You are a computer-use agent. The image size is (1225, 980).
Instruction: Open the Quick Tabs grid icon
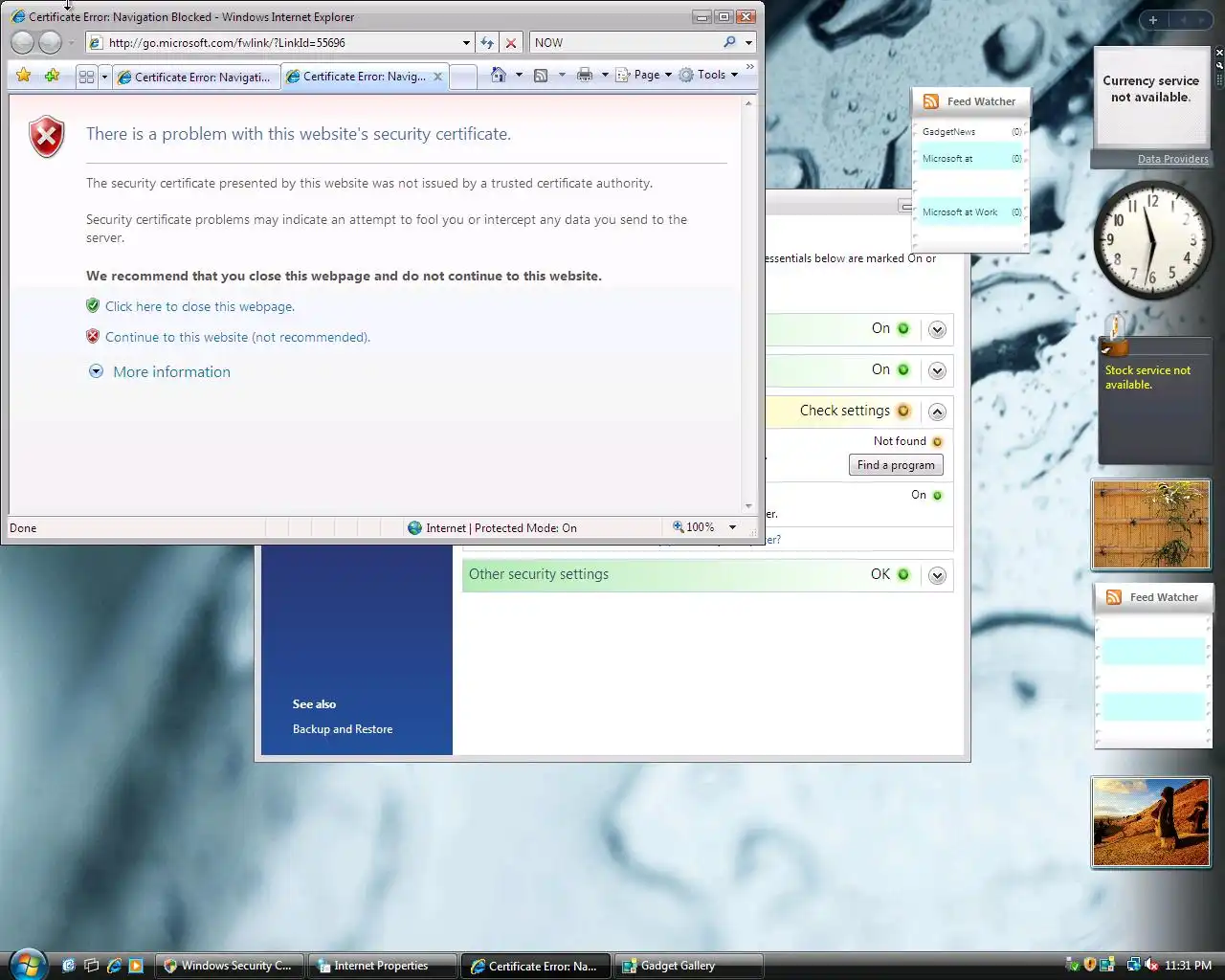(87, 77)
